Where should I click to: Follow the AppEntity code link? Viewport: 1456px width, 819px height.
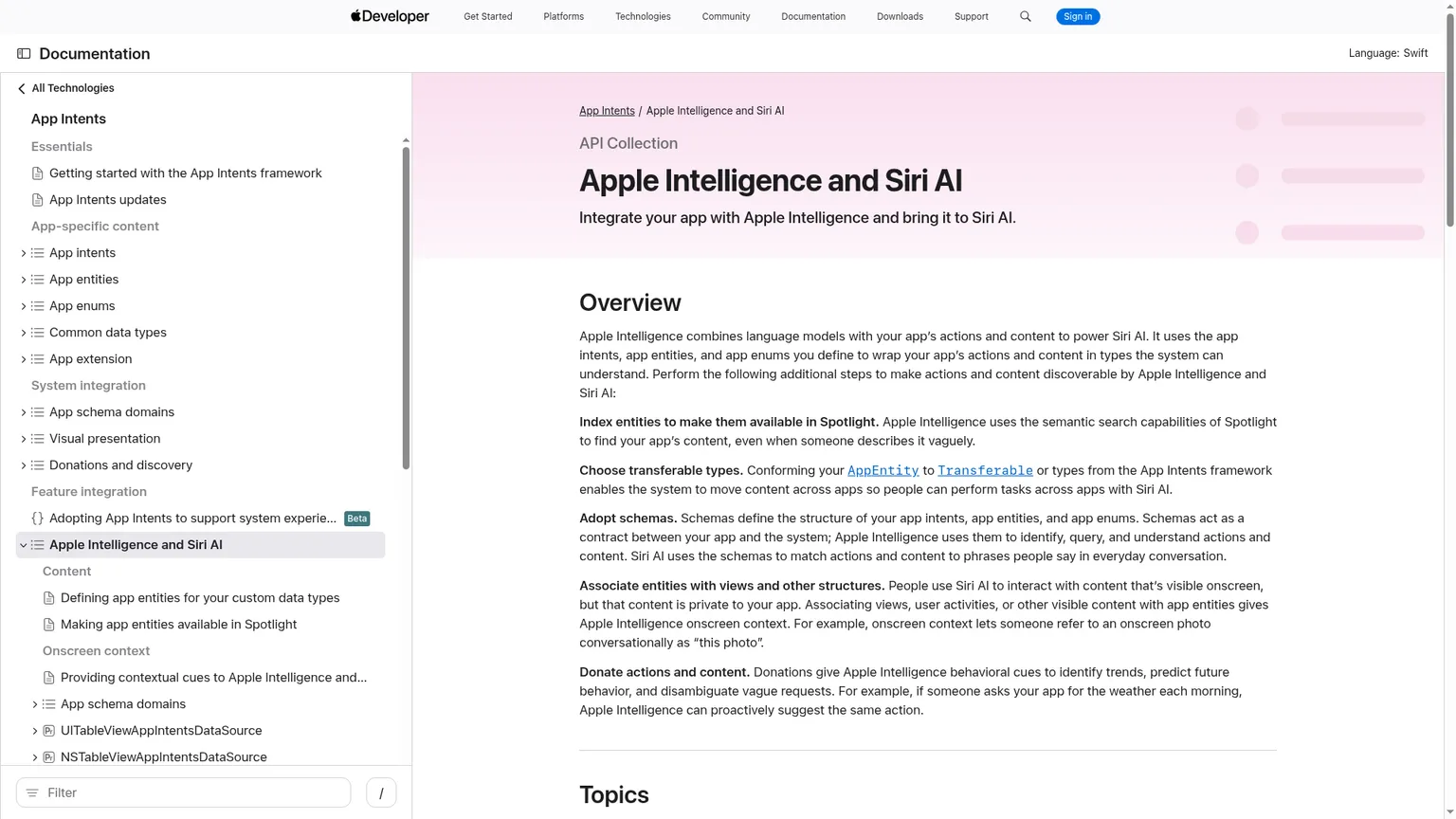tap(883, 470)
